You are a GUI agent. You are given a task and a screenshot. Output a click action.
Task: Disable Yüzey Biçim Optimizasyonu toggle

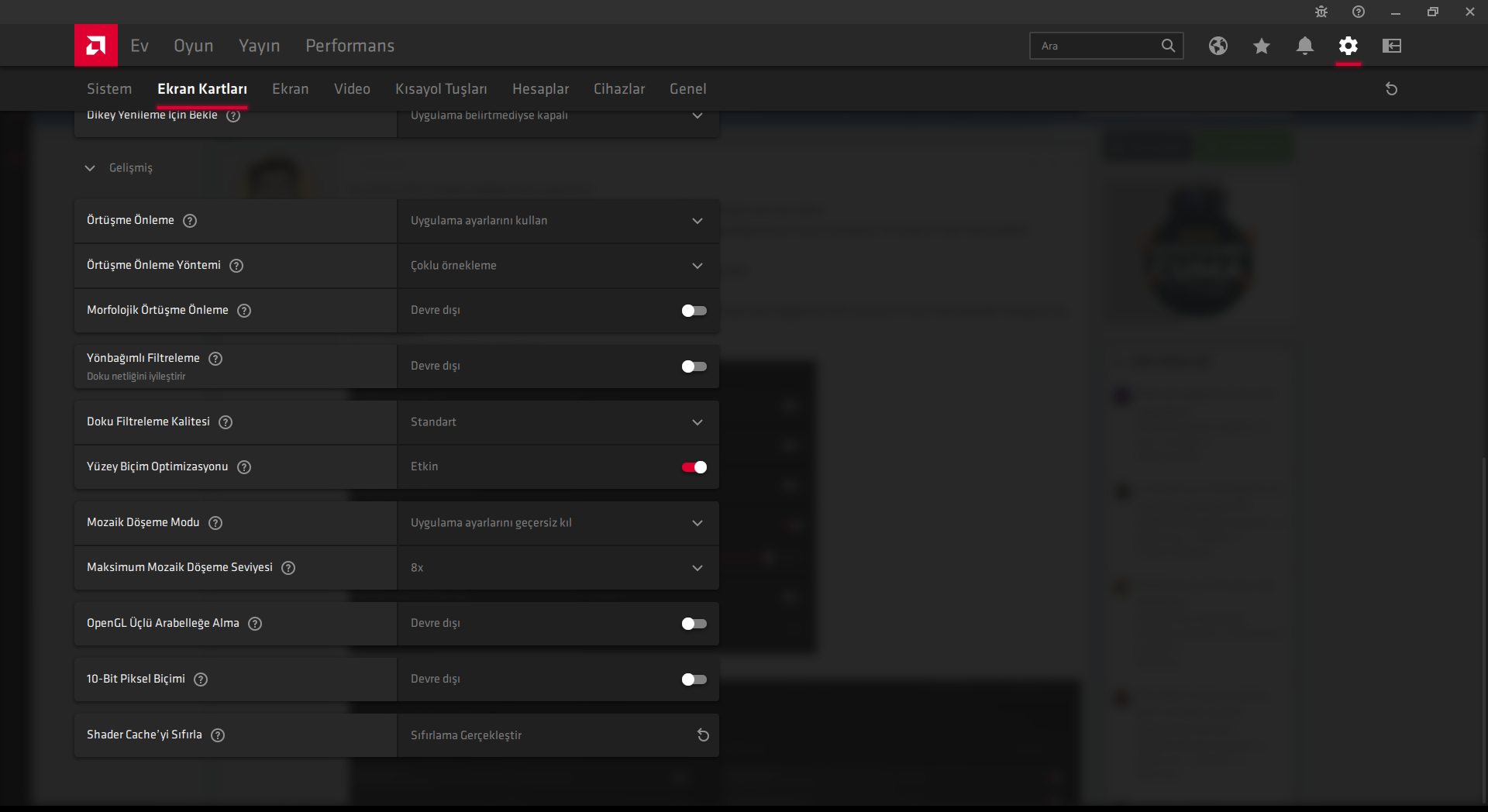point(694,467)
